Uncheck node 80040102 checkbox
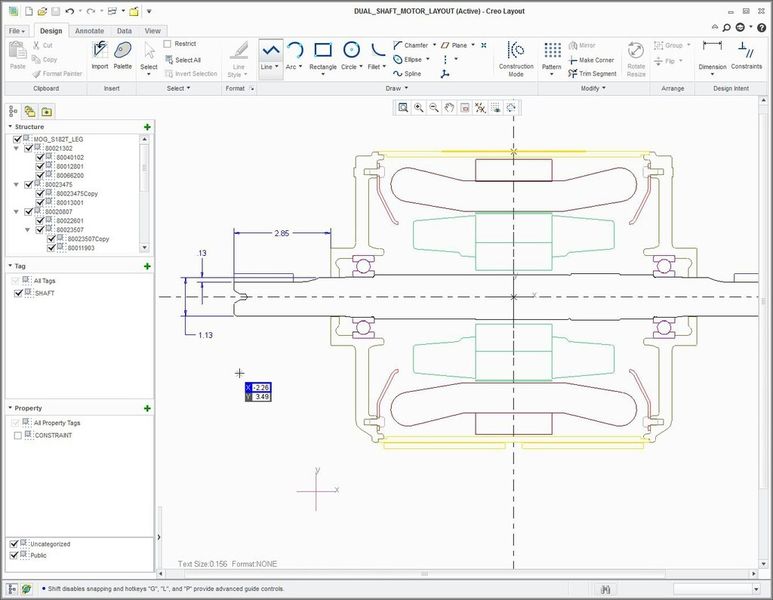This screenshot has height=600, width=773. pos(40,157)
